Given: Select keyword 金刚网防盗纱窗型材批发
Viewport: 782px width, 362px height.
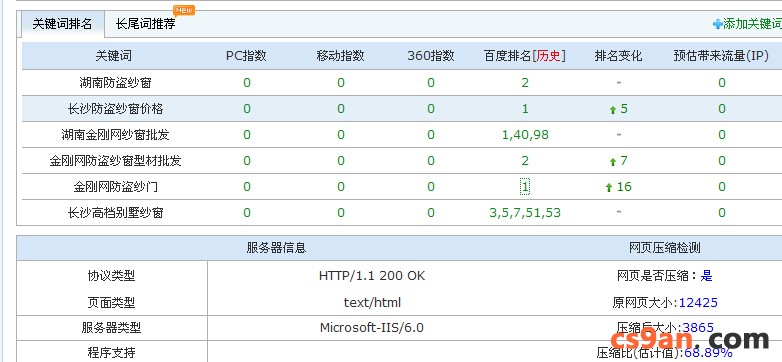Looking at the screenshot, I should coord(115,161).
